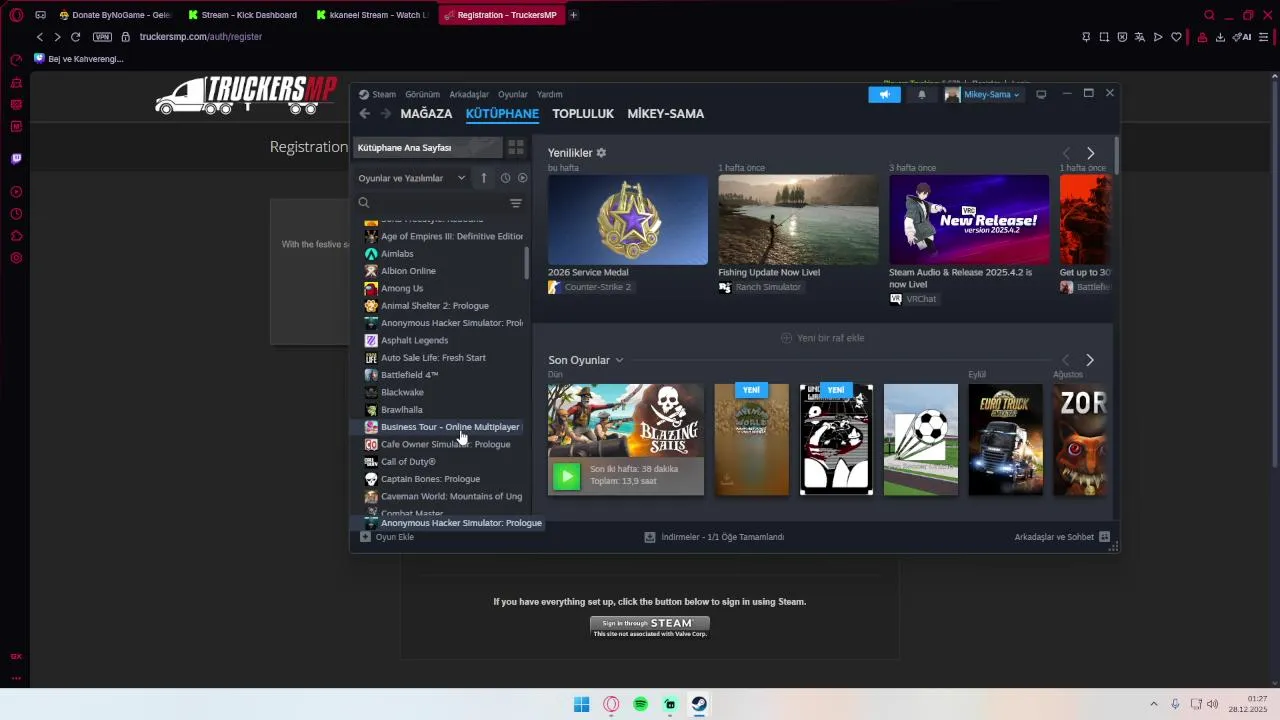Screen dimensions: 1280x720
Task: Click the Windows Start button
Action: coord(582,704)
